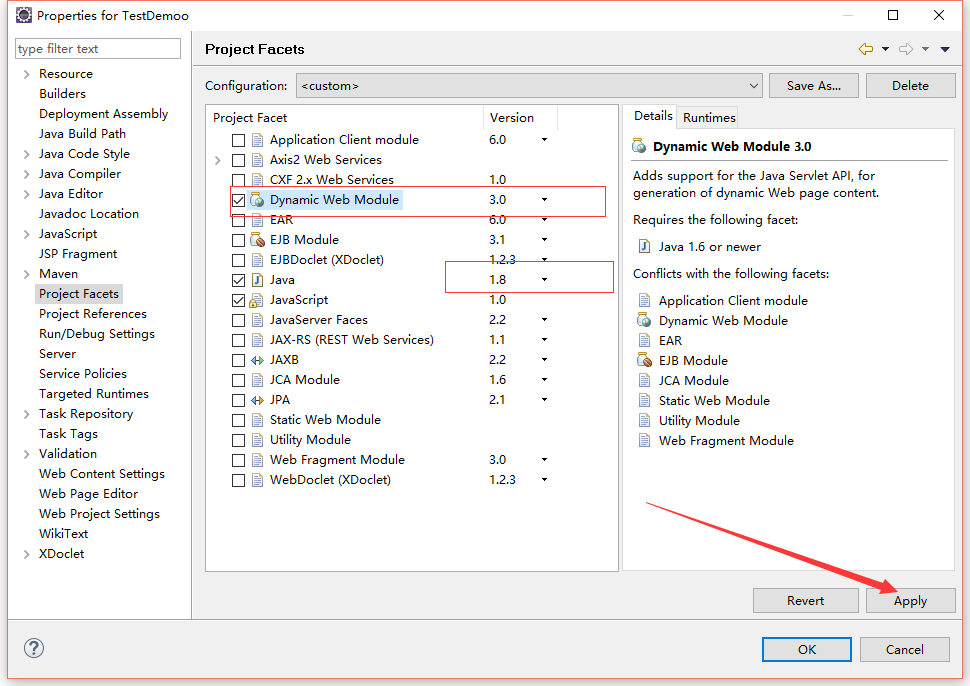Check the Utility Module checkbox
This screenshot has width=970, height=686.
click(x=238, y=440)
